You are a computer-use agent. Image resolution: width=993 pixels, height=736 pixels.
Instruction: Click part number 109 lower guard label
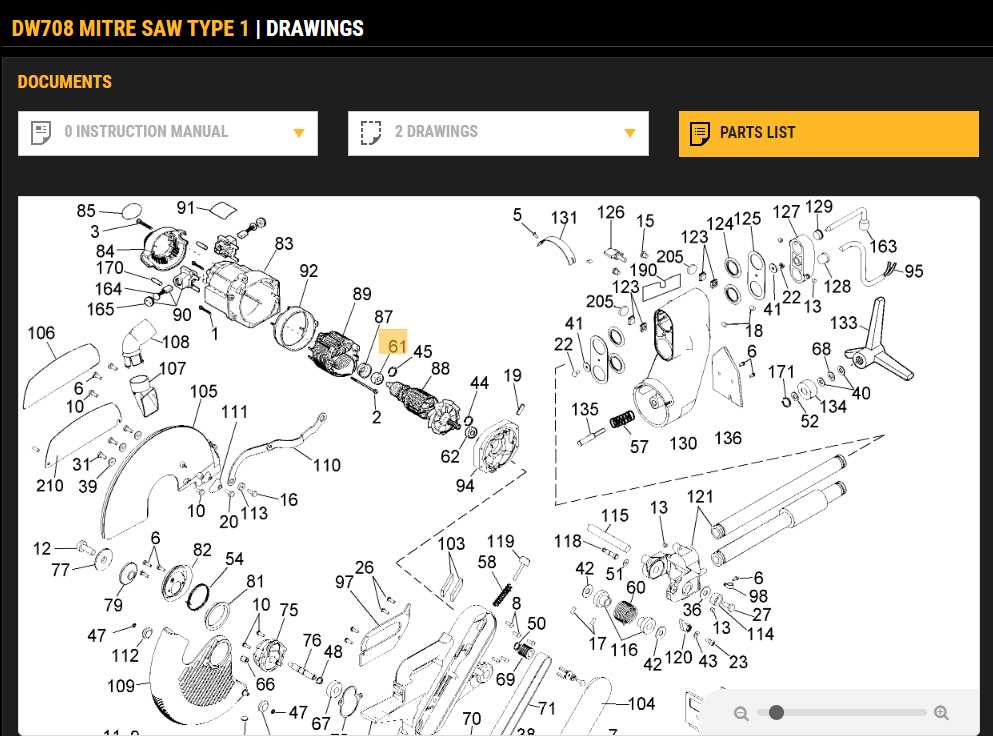121,686
